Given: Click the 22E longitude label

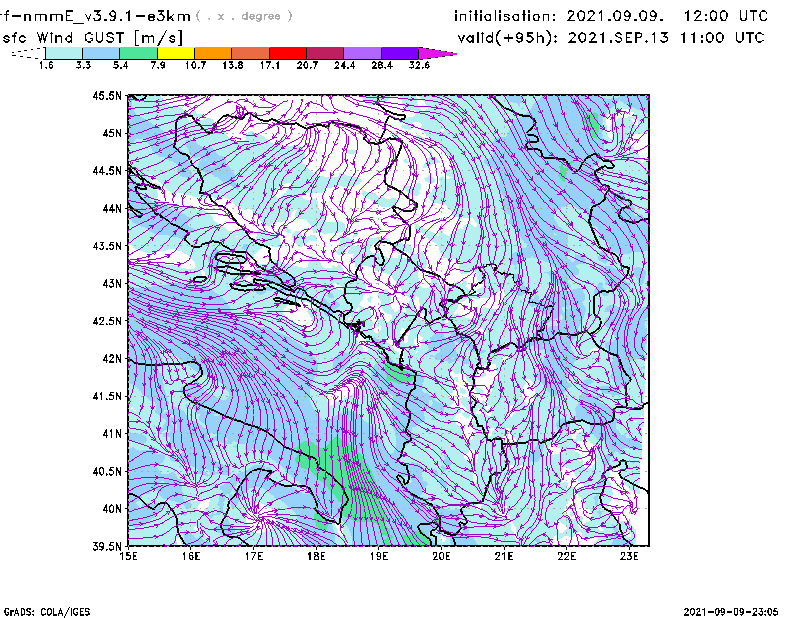Looking at the screenshot, I should click(567, 556).
